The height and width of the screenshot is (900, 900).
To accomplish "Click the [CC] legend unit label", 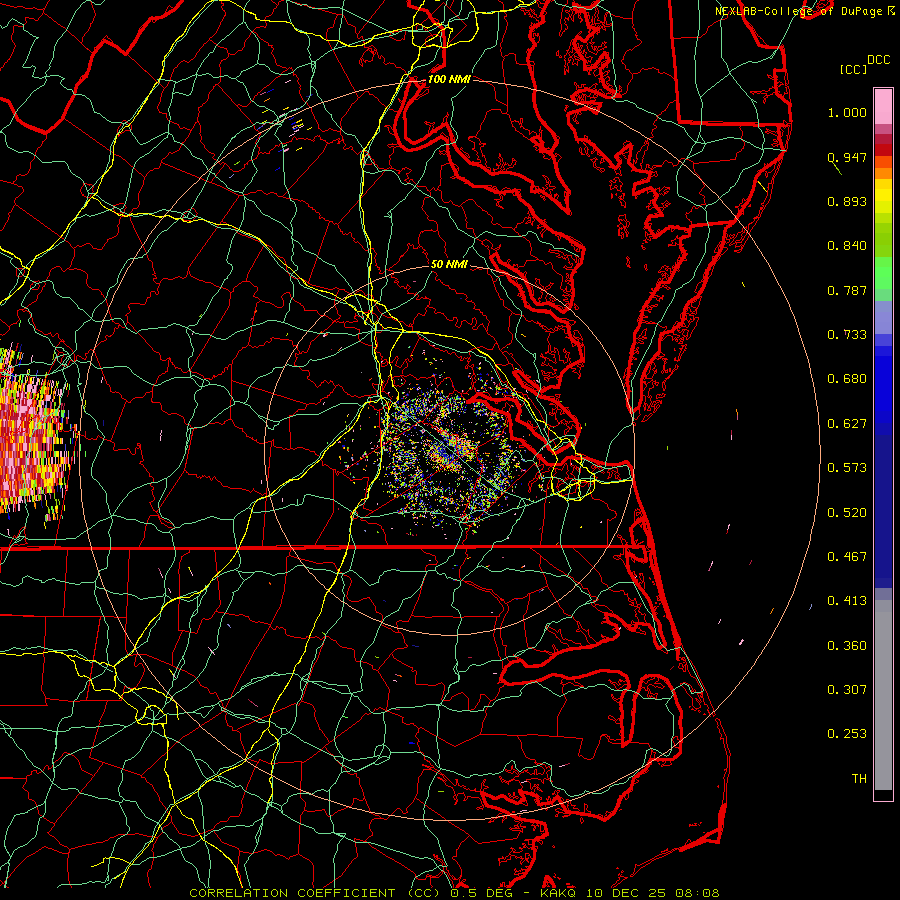I will (853, 69).
